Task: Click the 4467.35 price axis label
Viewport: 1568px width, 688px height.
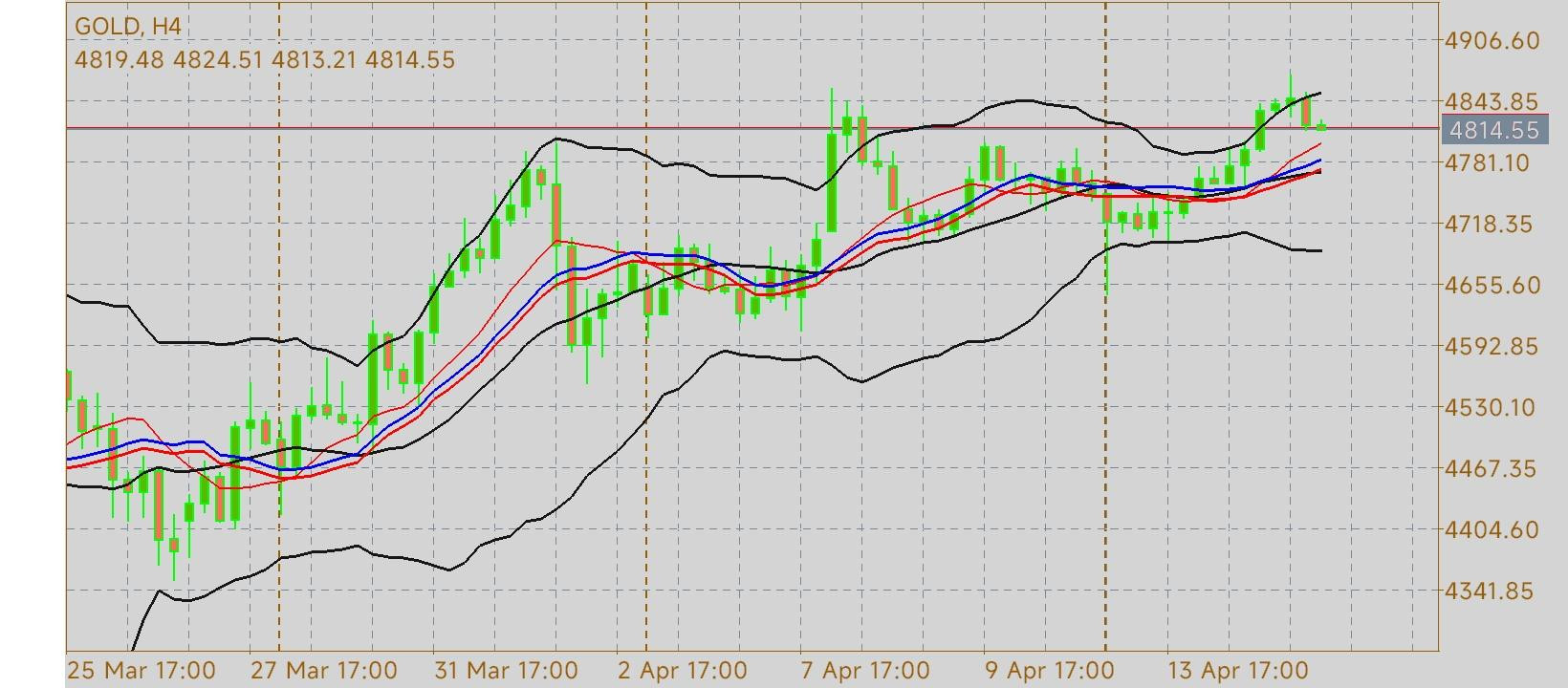Action: [1492, 468]
